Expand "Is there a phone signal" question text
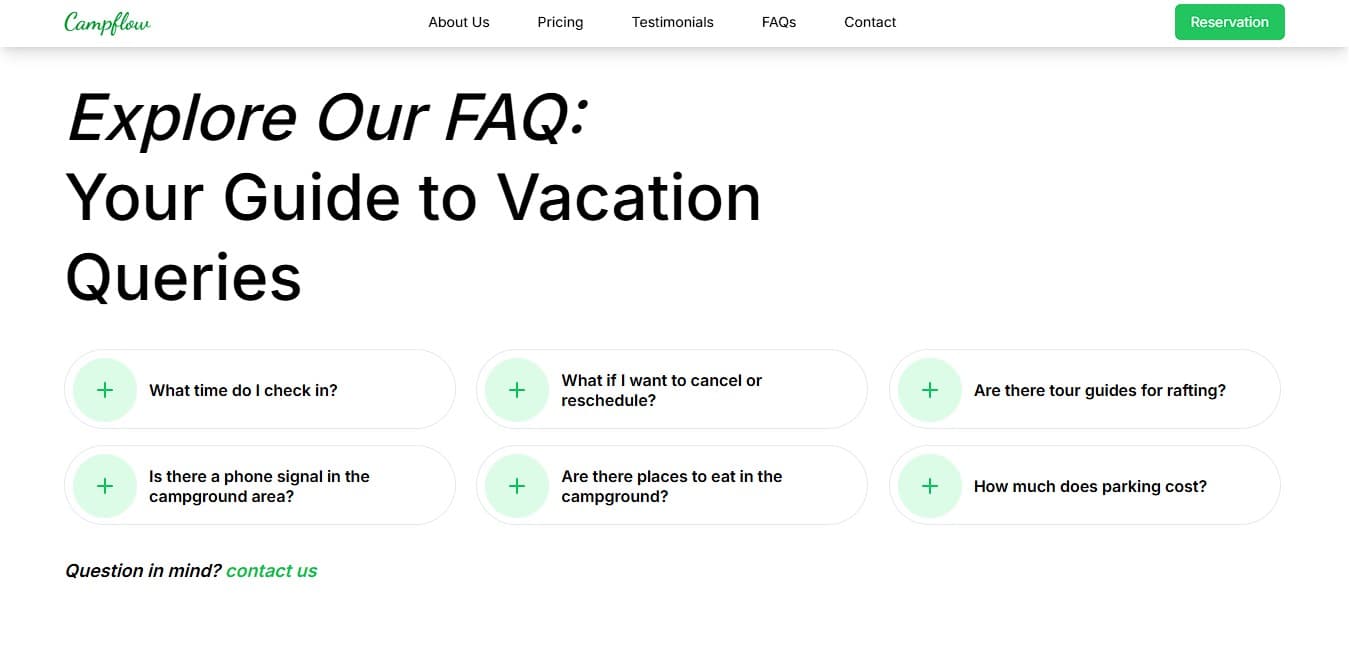1349x645 pixels. [260, 486]
